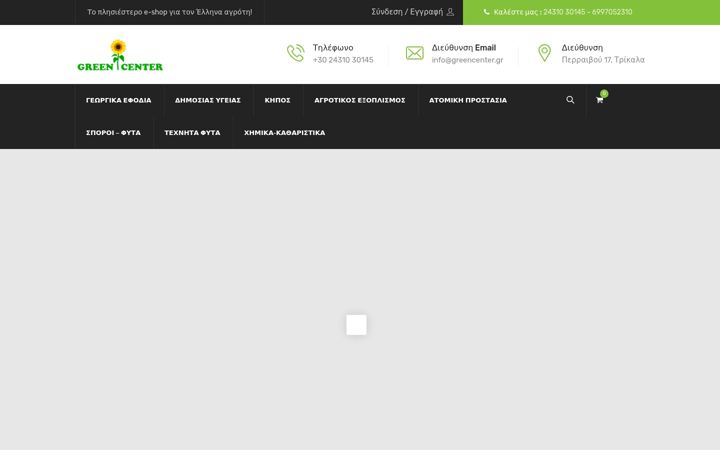Open the shopping cart icon
Screen dimensions: 720x450
(599, 100)
